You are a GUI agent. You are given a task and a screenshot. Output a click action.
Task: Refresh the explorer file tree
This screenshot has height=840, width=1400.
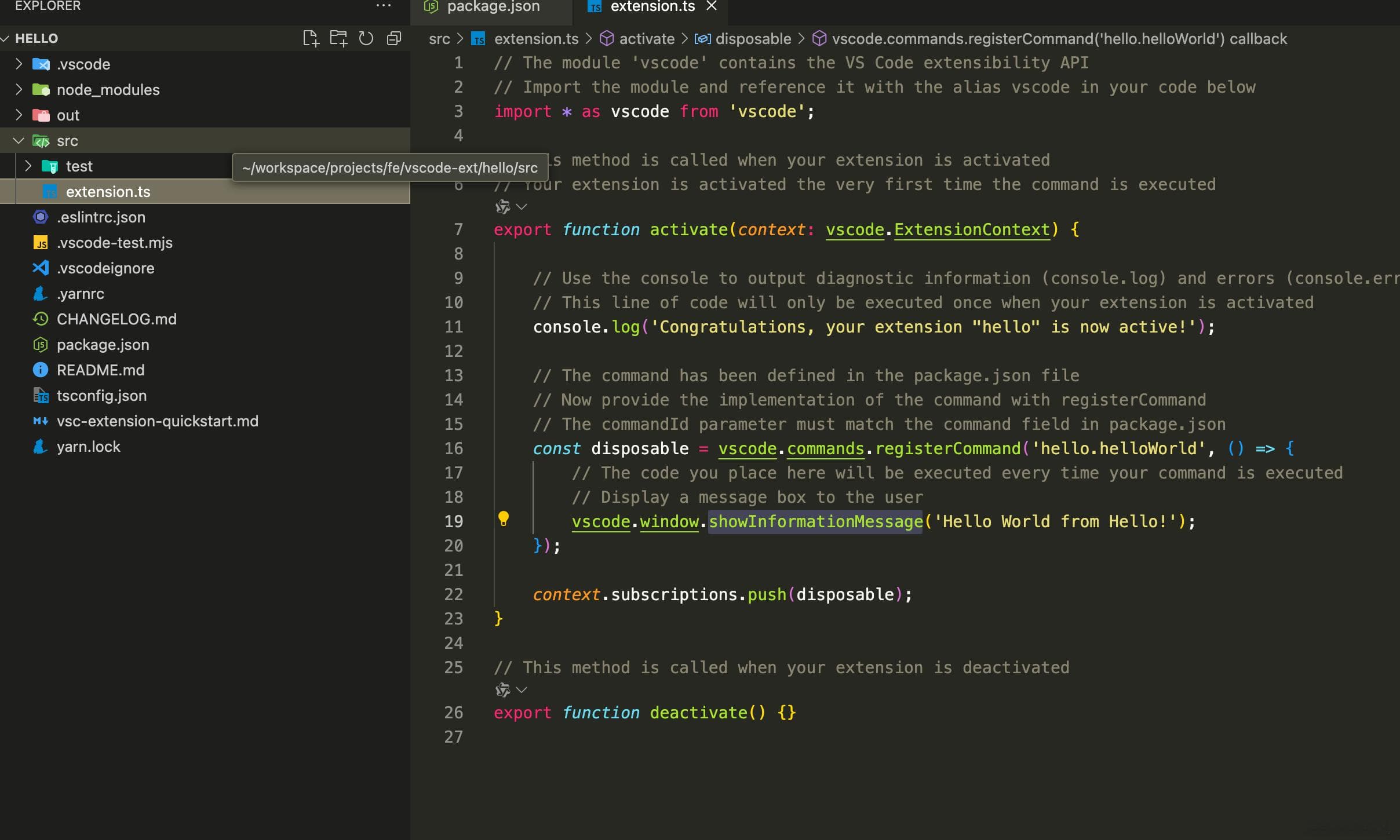(x=366, y=38)
